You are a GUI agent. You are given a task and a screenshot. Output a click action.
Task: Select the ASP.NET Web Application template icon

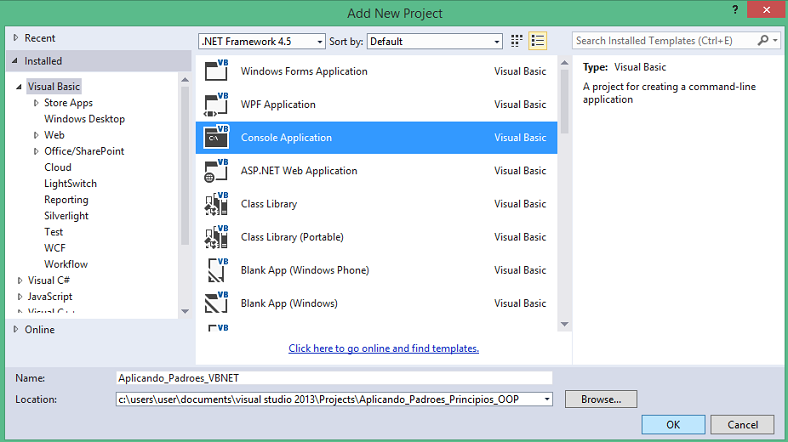217,170
